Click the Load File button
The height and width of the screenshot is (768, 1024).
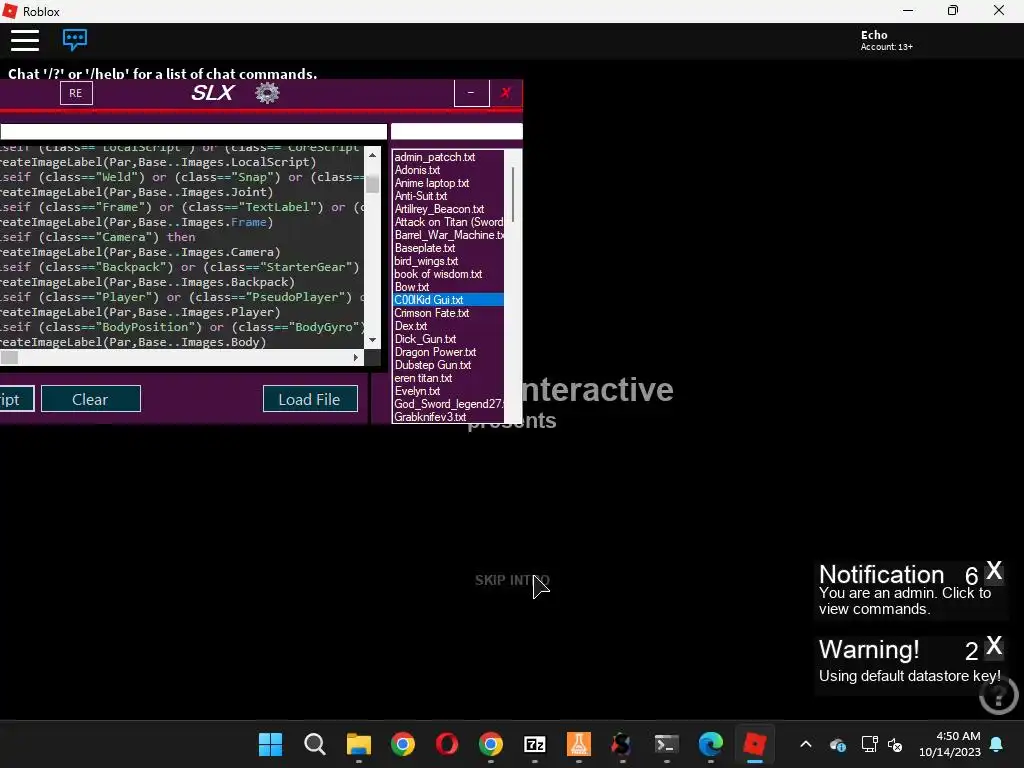[310, 399]
